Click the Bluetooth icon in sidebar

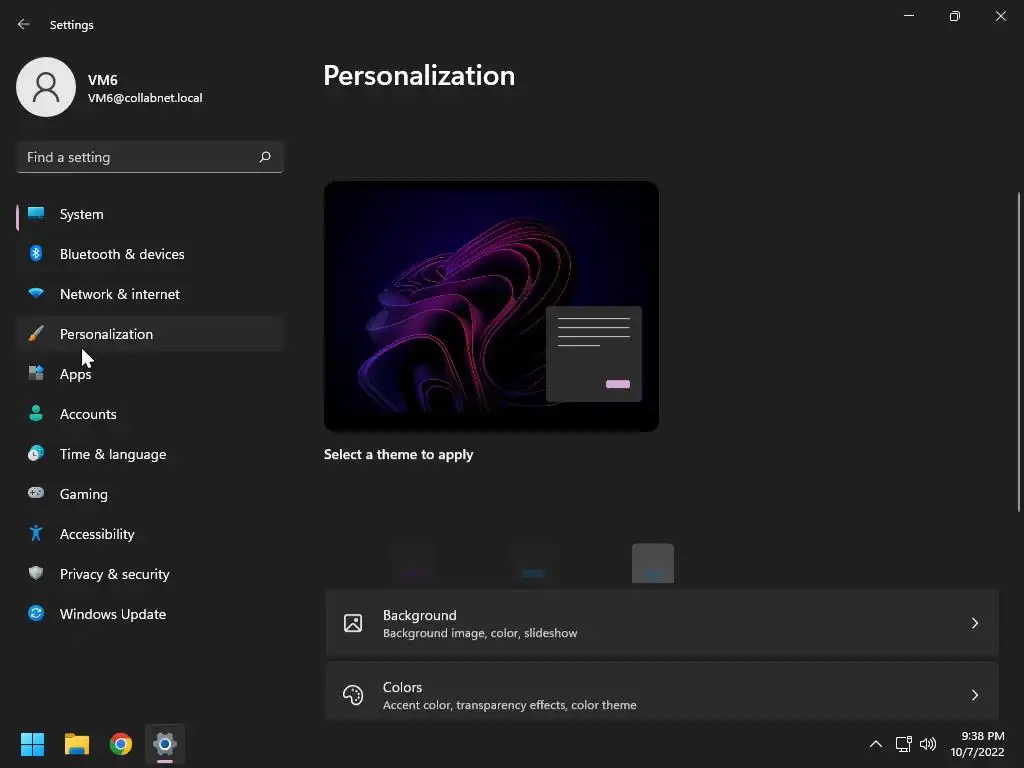(x=36, y=253)
